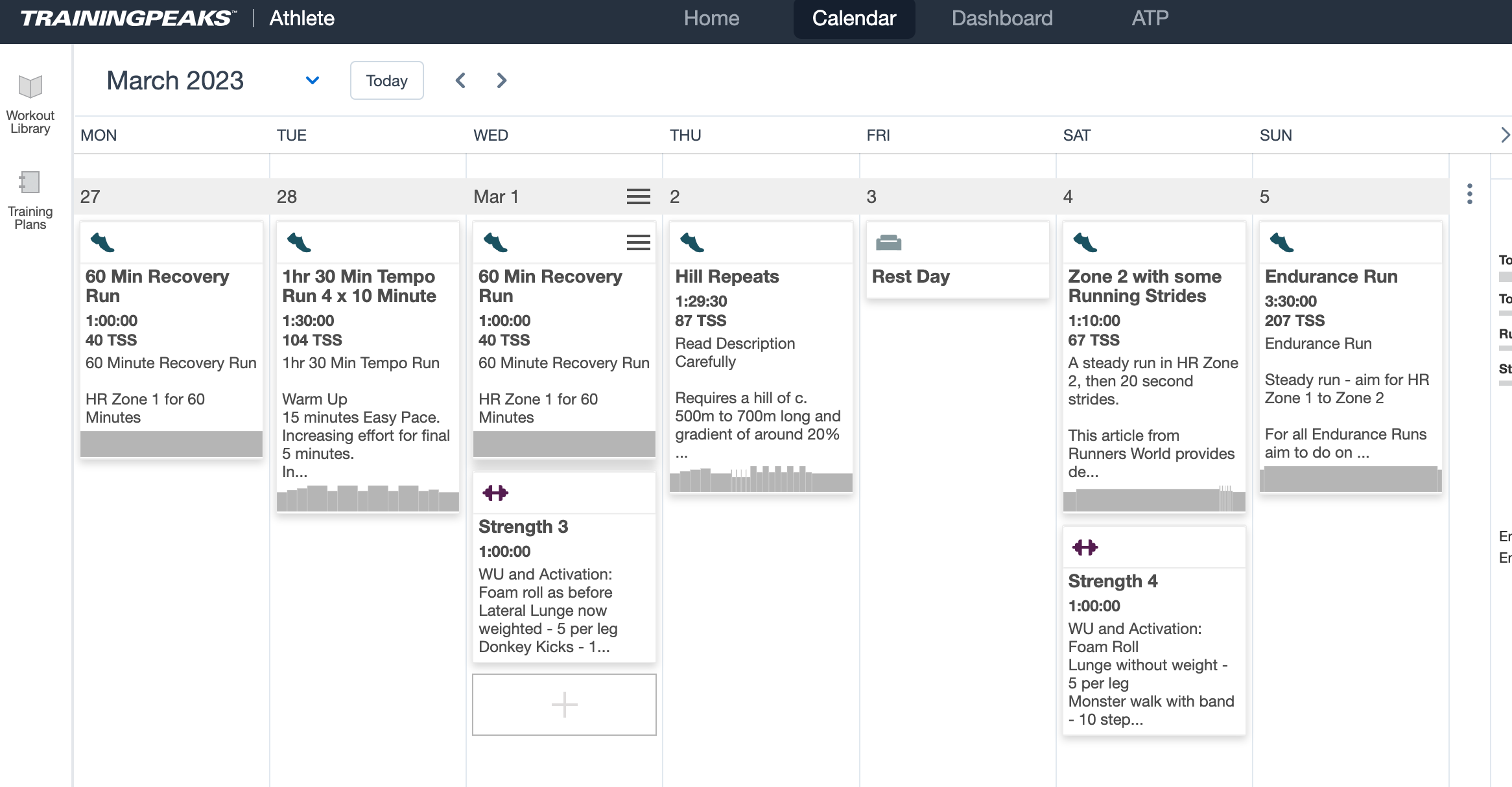The image size is (1512, 787).
Task: Select the Friday day header 3
Action: pos(871,196)
